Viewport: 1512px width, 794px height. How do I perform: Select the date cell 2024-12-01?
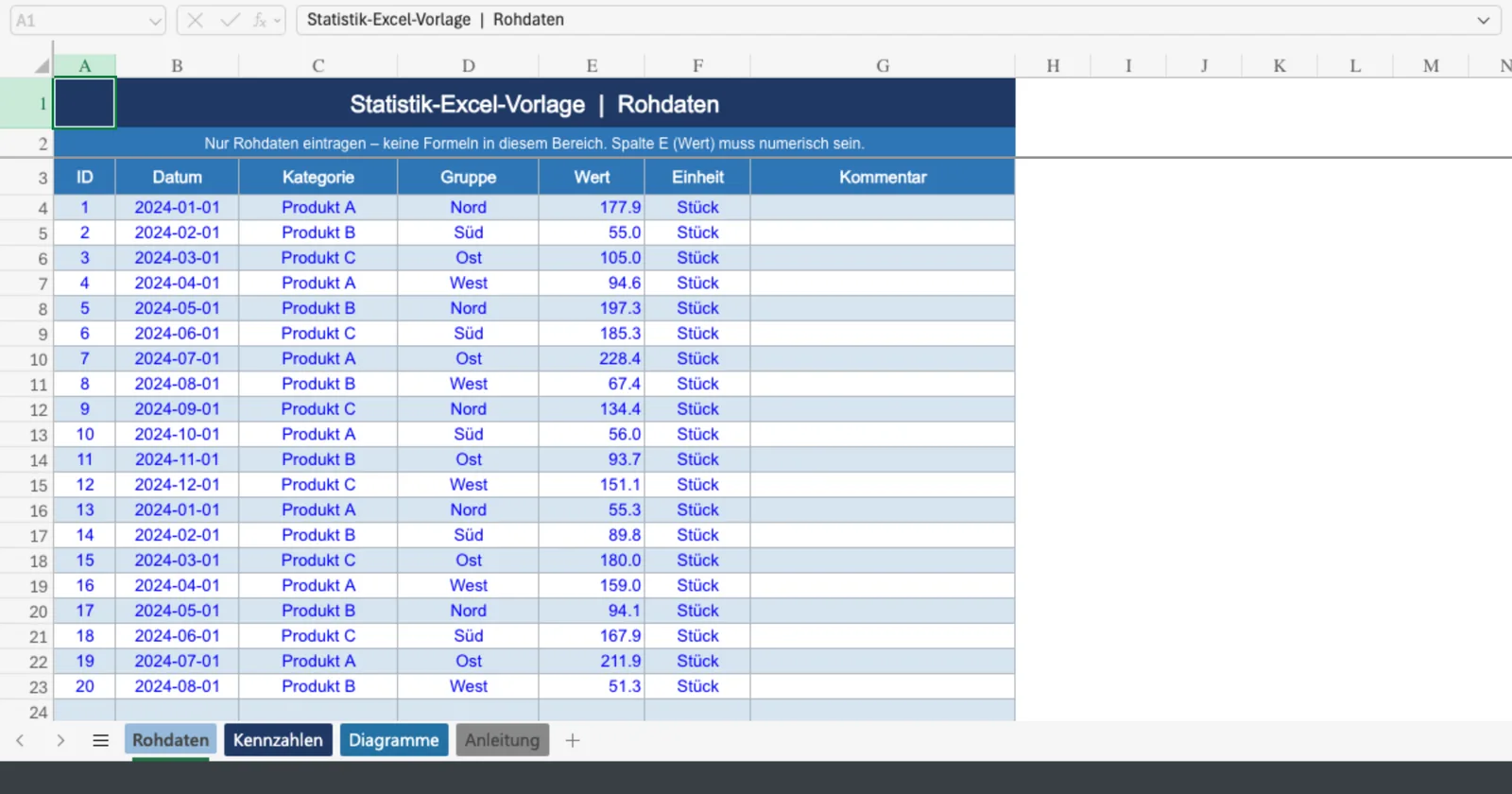pyautogui.click(x=177, y=484)
